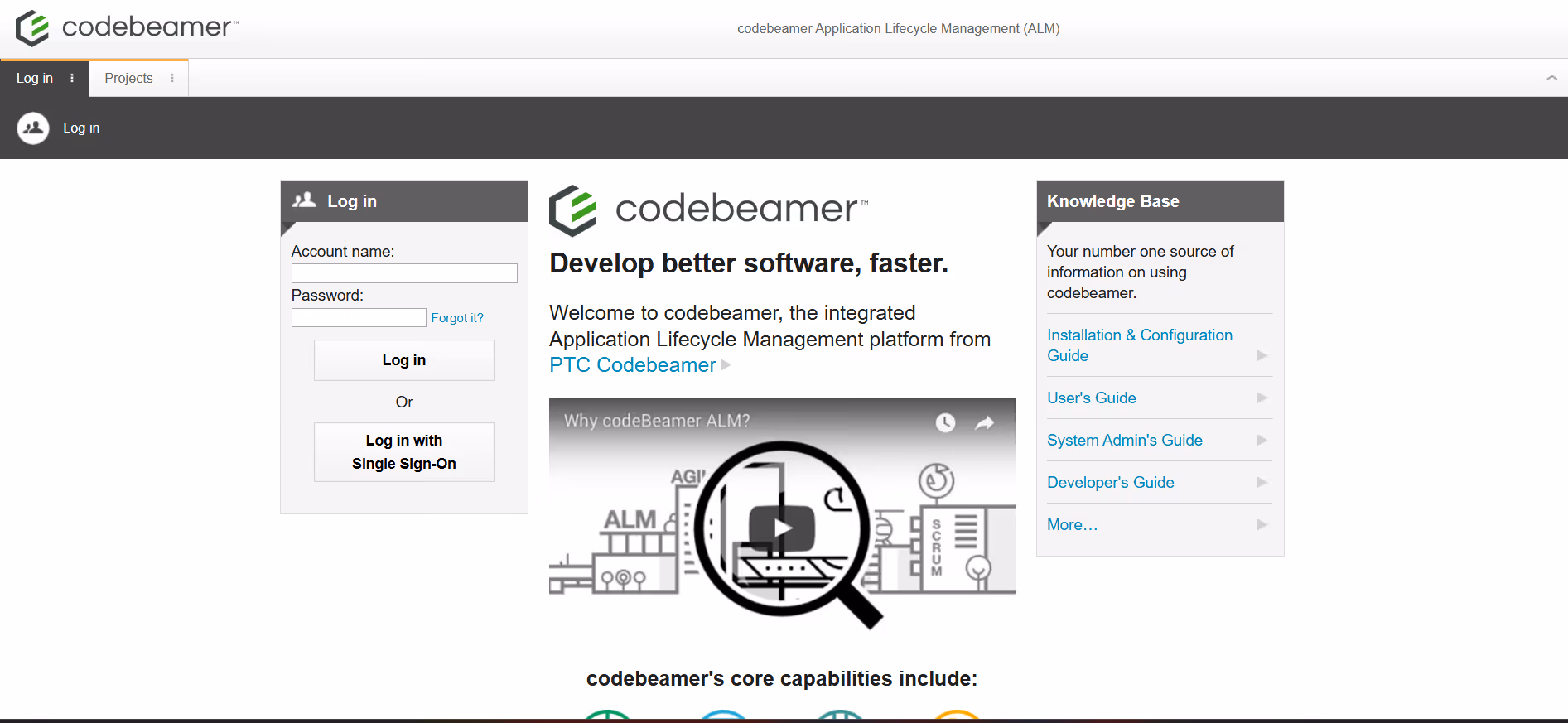
Task: Click the Log in button
Action: [x=404, y=360]
